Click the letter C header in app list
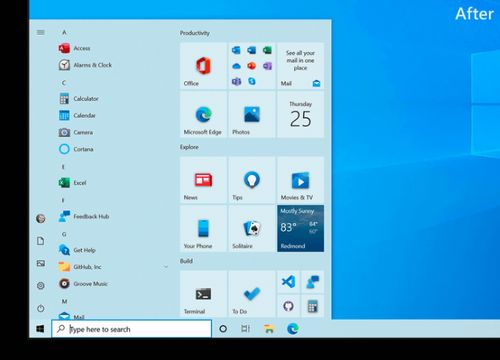 (64, 83)
